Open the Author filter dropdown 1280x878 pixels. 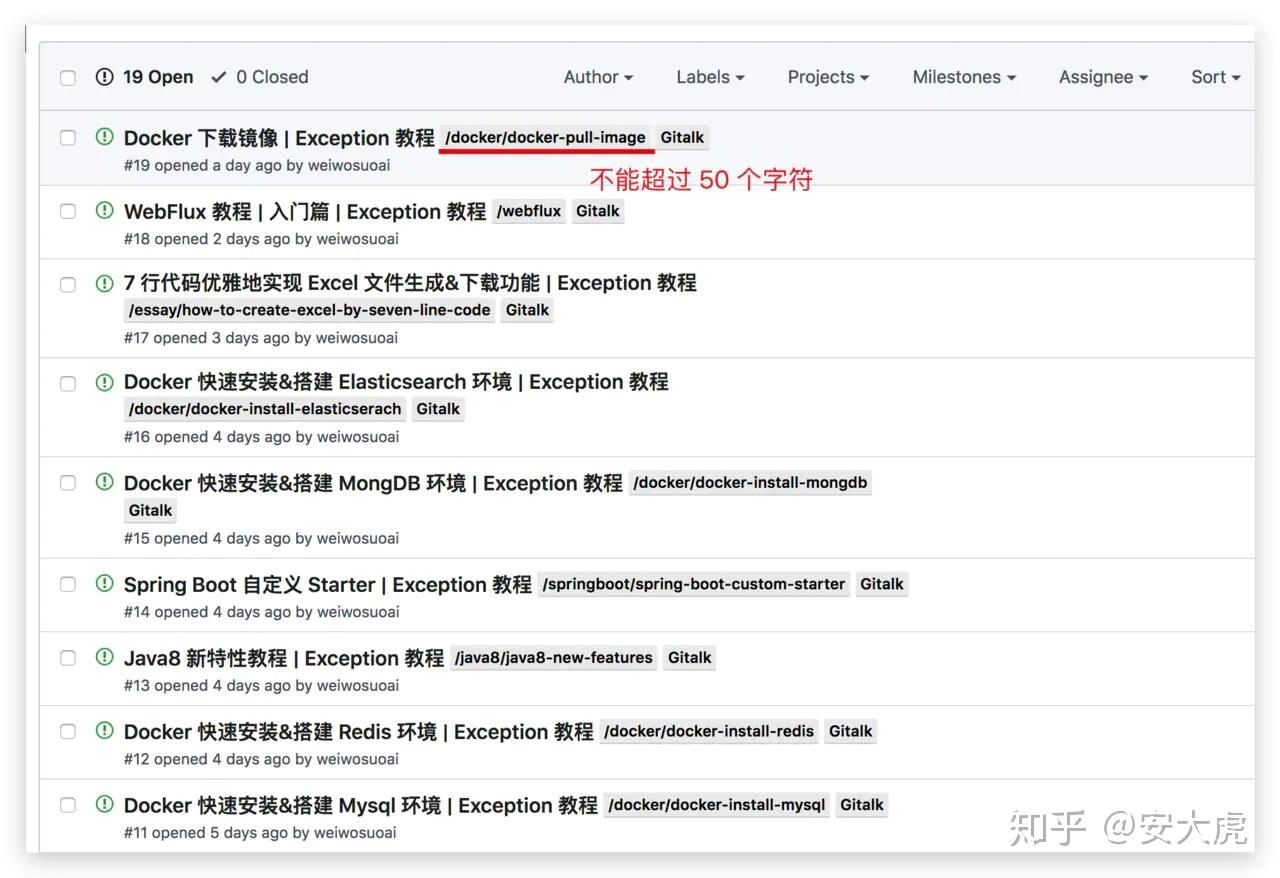pos(597,77)
